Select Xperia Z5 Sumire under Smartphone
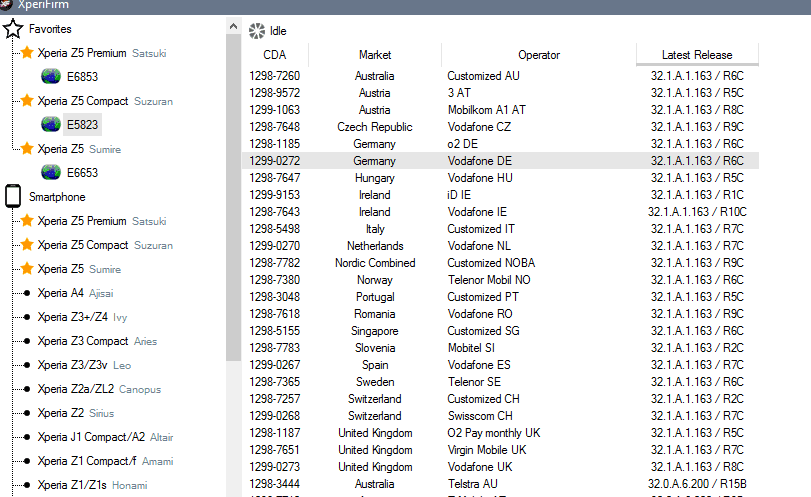This screenshot has width=811, height=497. 79,269
